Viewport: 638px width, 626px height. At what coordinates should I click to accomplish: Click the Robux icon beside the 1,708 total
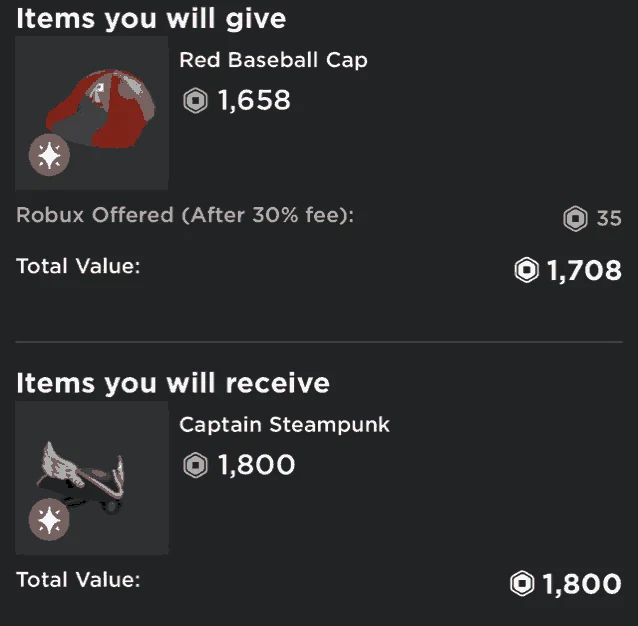coord(527,270)
